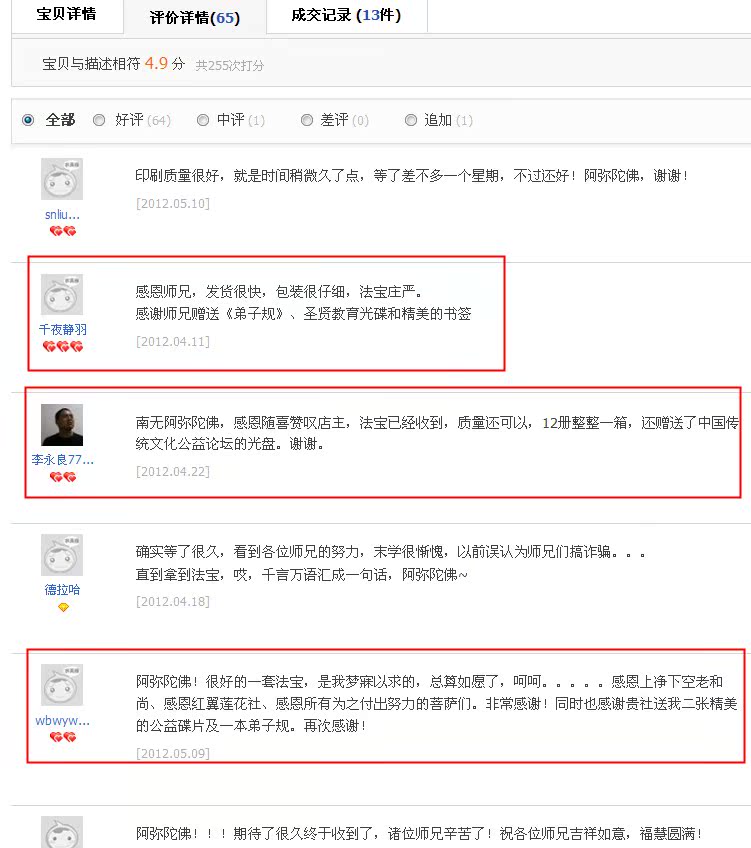
Task: Click review text starting 感恩师兄，发货很快
Action: [303, 303]
